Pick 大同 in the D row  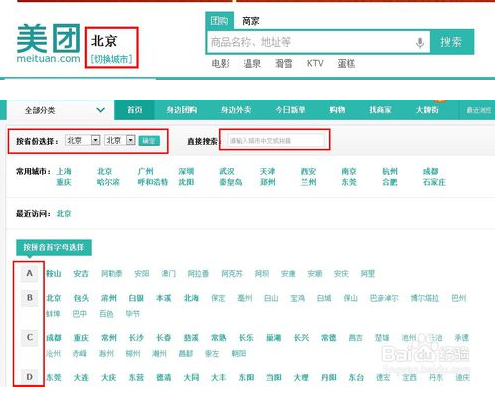[191, 378]
